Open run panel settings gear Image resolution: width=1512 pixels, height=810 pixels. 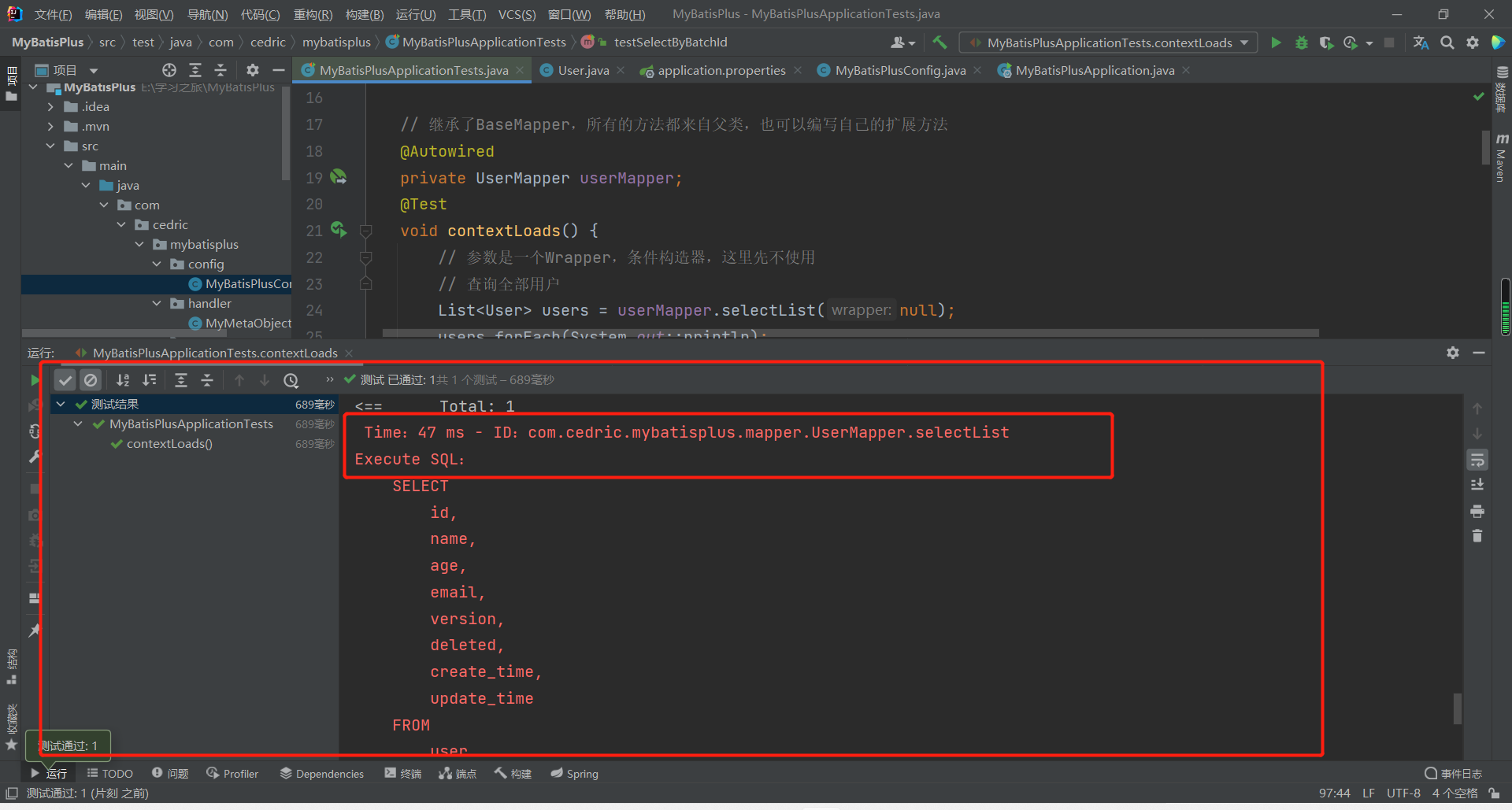[1453, 353]
